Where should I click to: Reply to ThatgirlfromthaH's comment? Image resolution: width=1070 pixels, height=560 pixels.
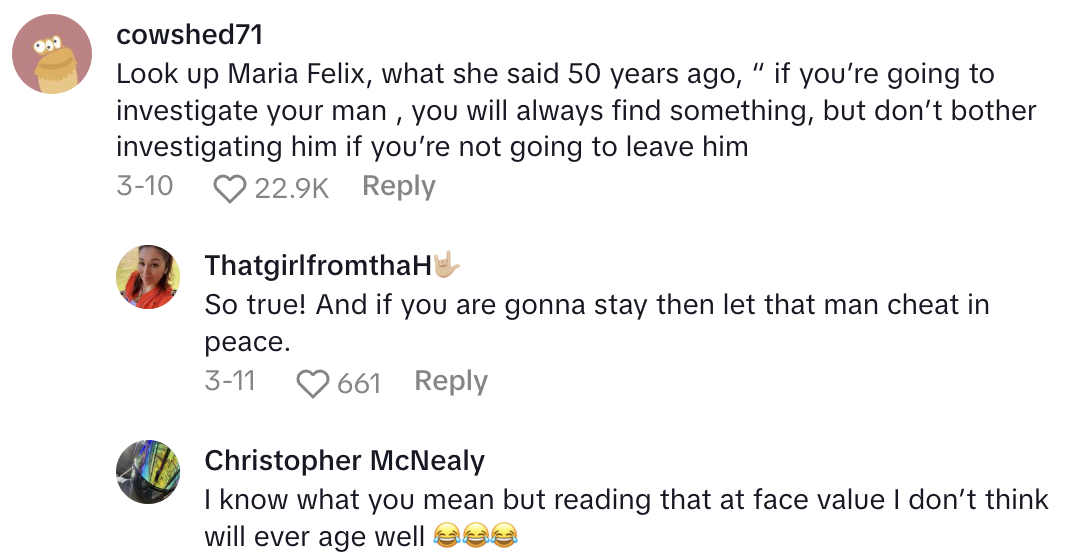451,382
